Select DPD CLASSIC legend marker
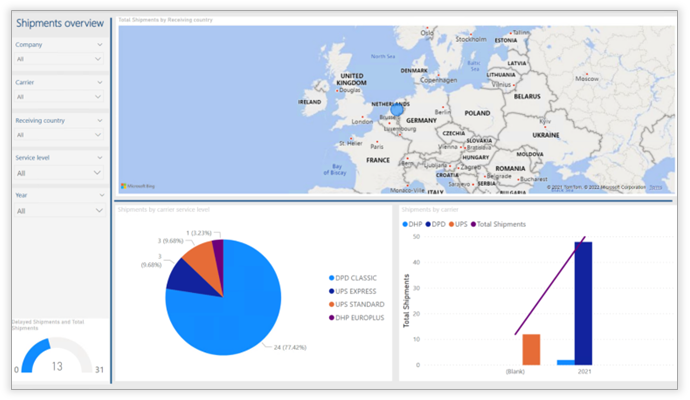 point(331,278)
